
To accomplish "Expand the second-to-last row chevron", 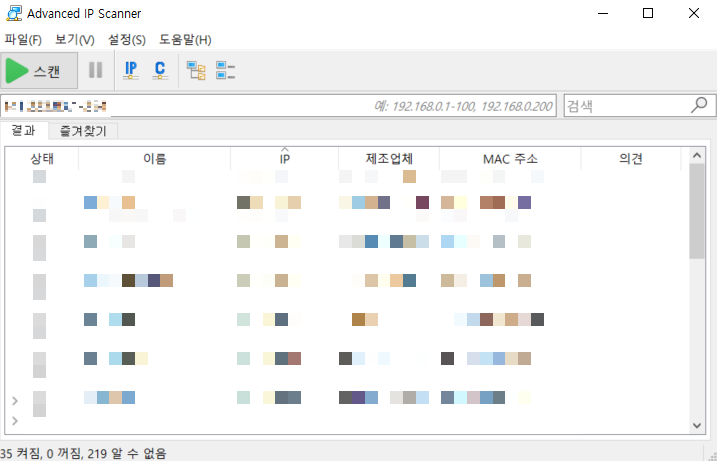I will click(15, 401).
